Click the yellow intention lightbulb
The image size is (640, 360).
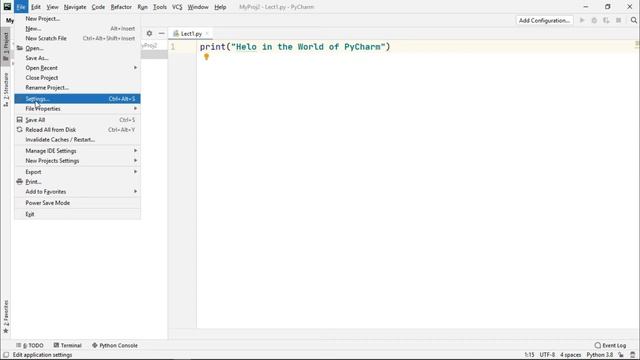tap(207, 57)
